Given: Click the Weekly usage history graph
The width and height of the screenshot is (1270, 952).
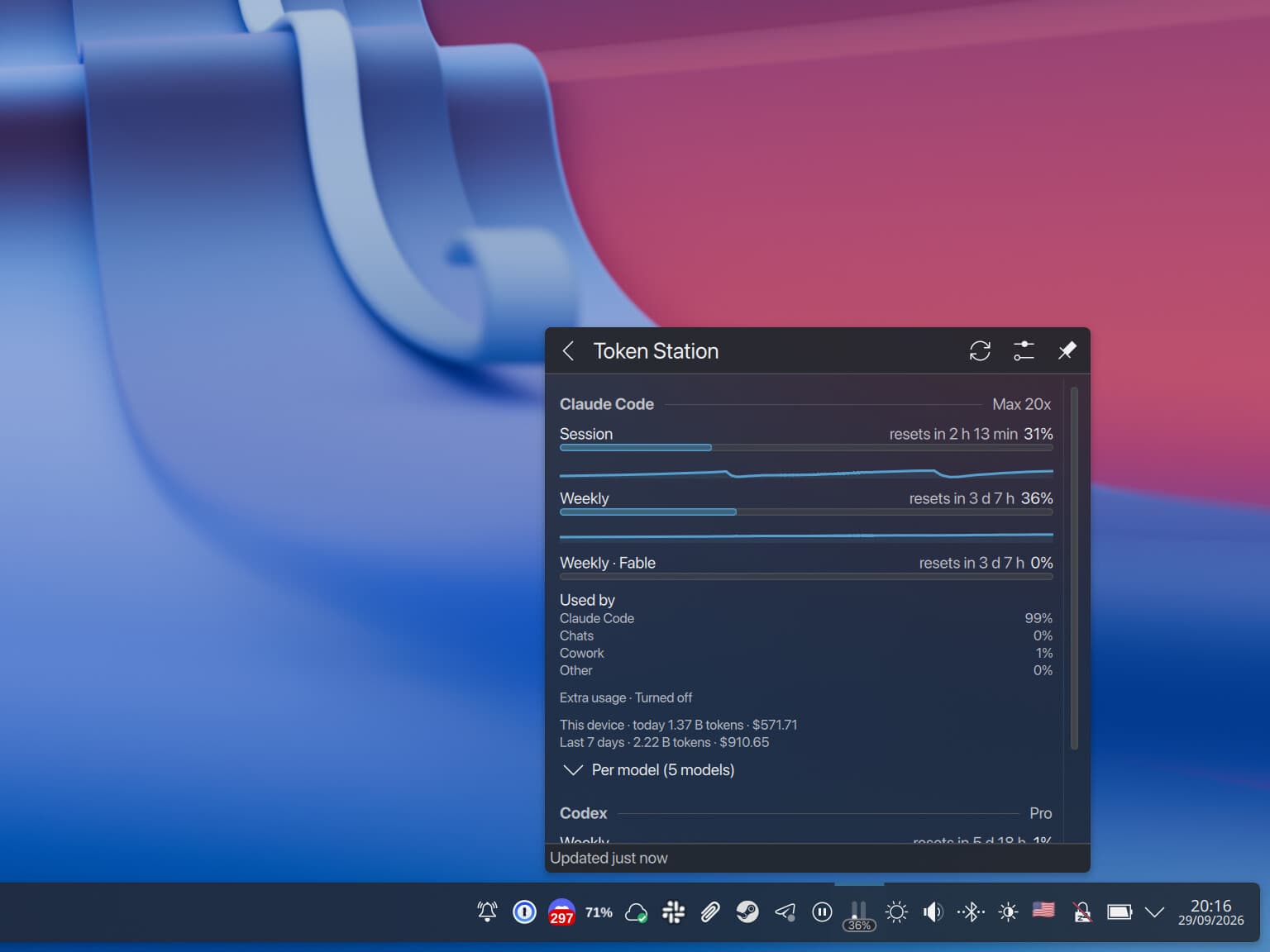Looking at the screenshot, I should click(x=806, y=535).
